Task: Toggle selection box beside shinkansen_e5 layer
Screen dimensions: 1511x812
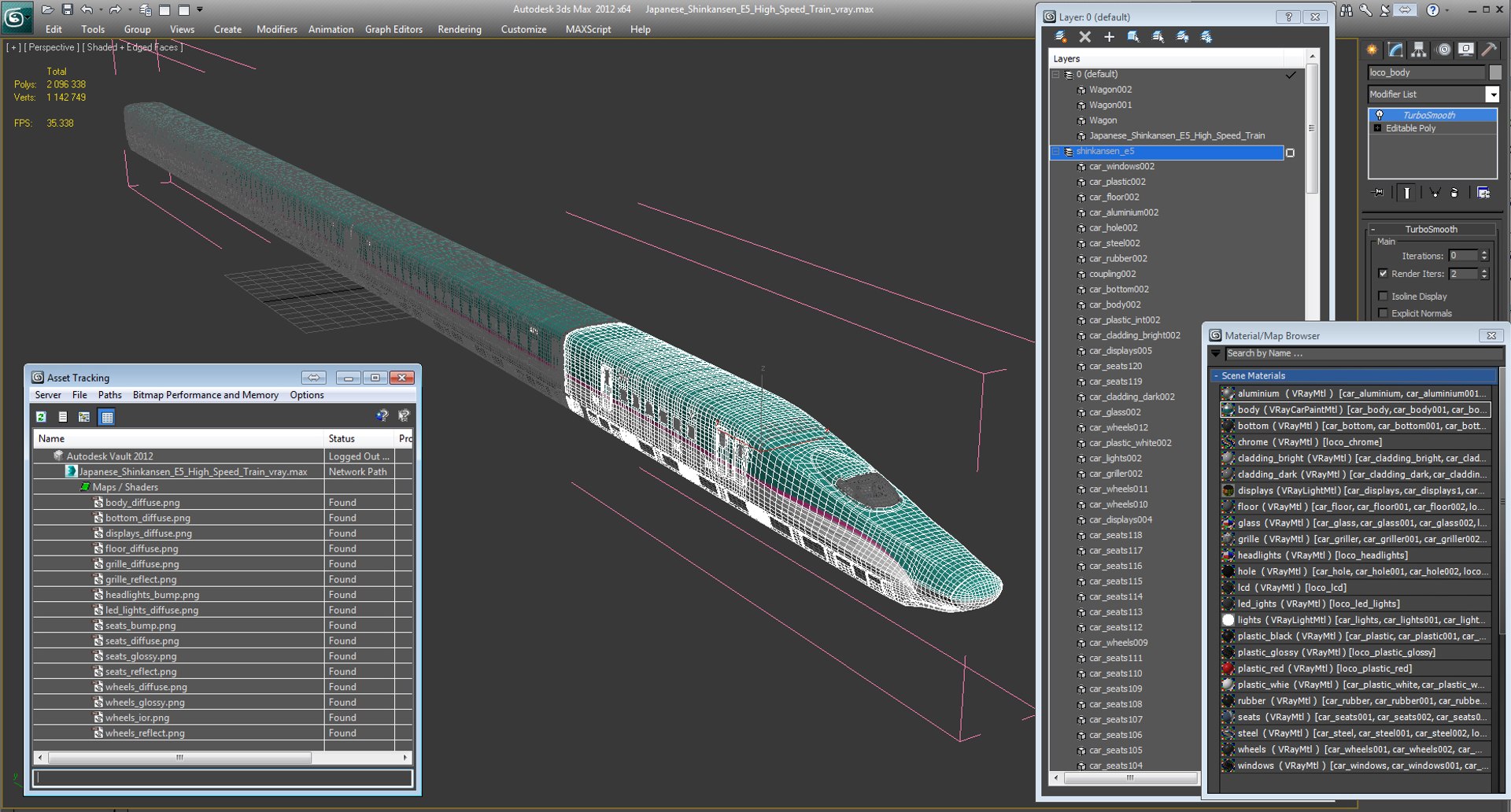Action: 1290,153
